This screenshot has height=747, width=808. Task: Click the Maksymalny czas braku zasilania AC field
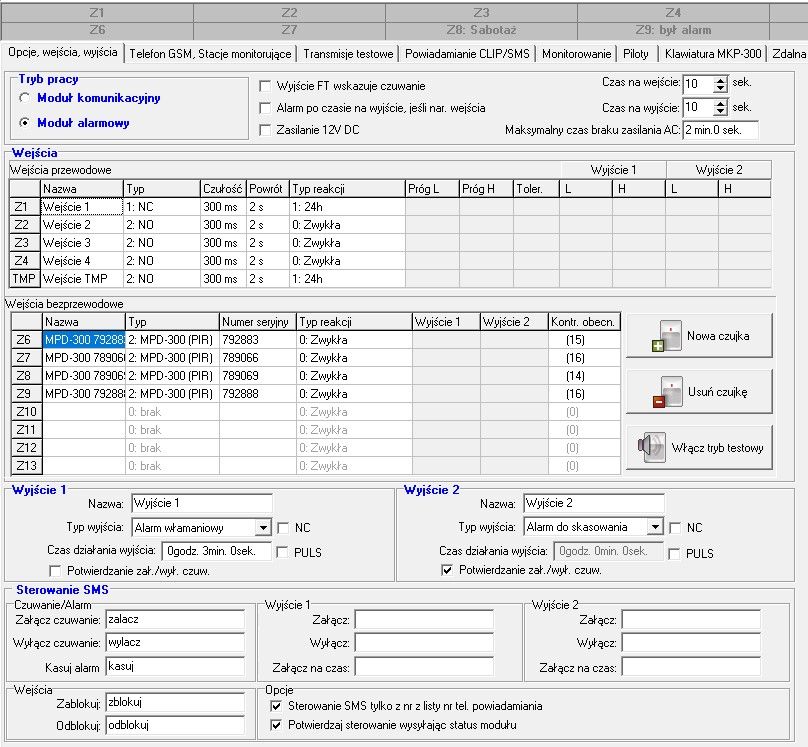pos(720,130)
